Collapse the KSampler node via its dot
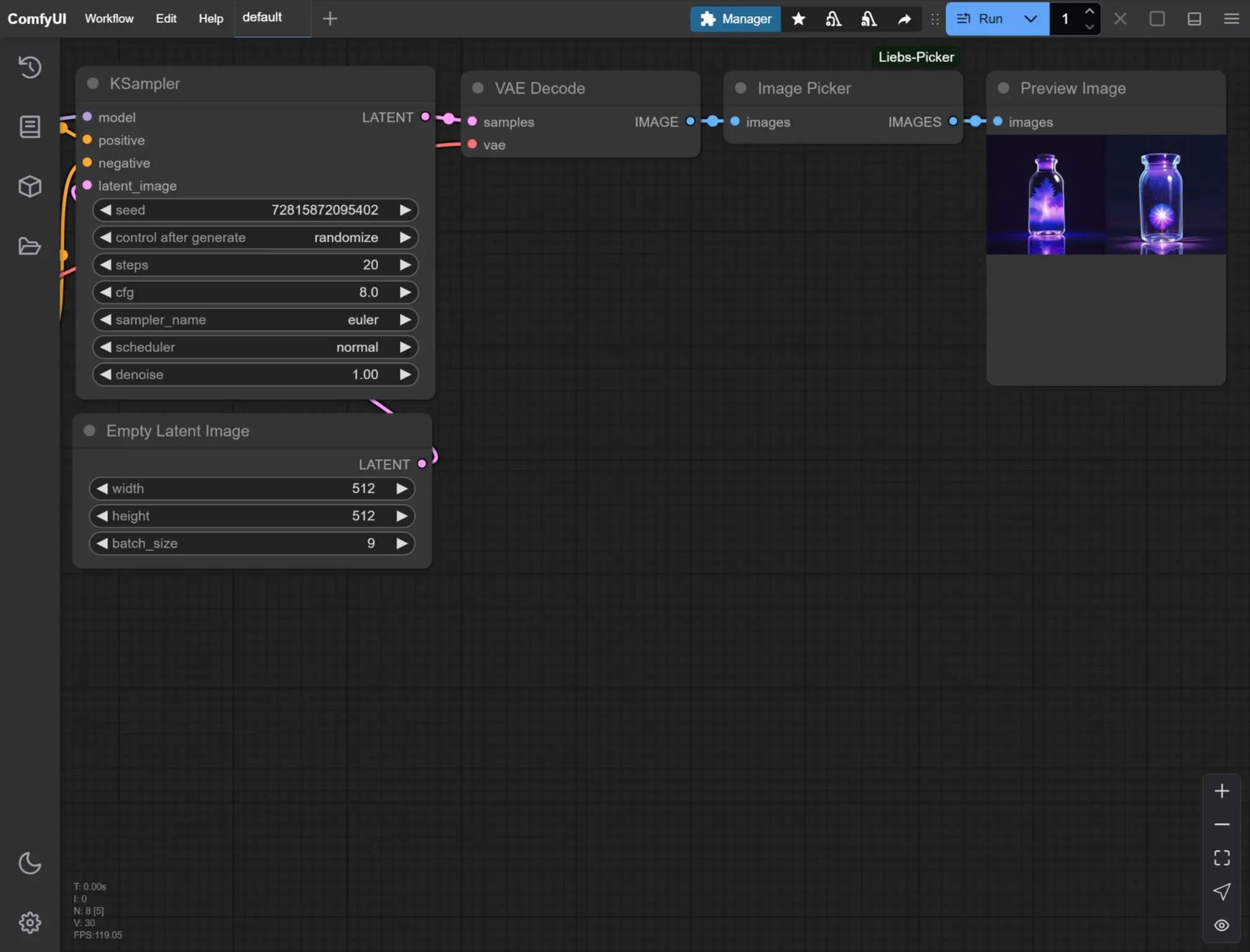Viewport: 1250px width, 952px height. pos(93,84)
